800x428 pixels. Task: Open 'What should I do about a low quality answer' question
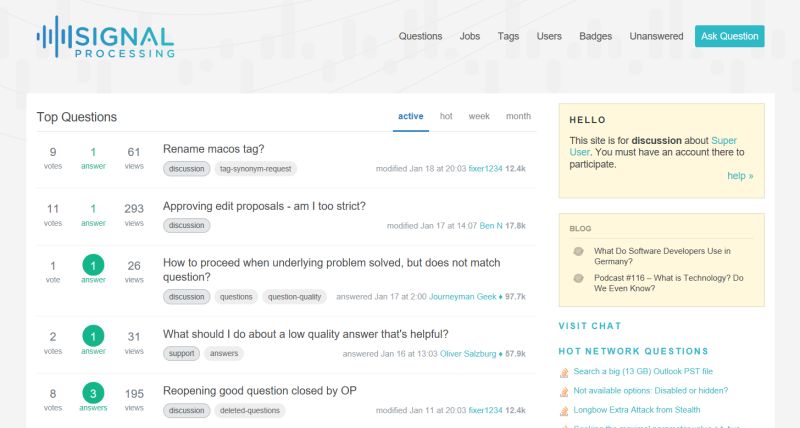click(306, 334)
